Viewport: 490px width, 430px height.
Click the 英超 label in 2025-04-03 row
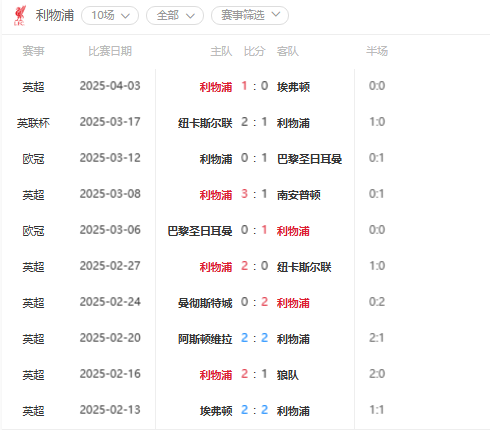(x=33, y=87)
